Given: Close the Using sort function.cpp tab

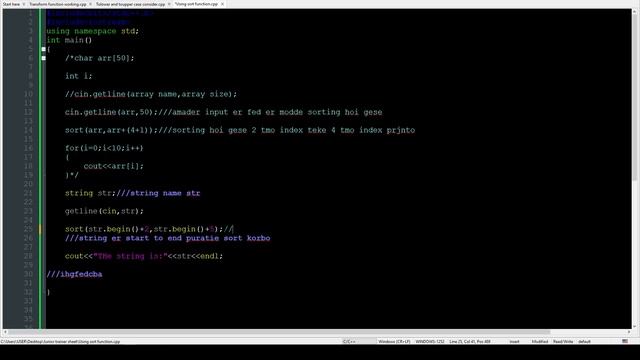Looking at the screenshot, I should point(222,4).
